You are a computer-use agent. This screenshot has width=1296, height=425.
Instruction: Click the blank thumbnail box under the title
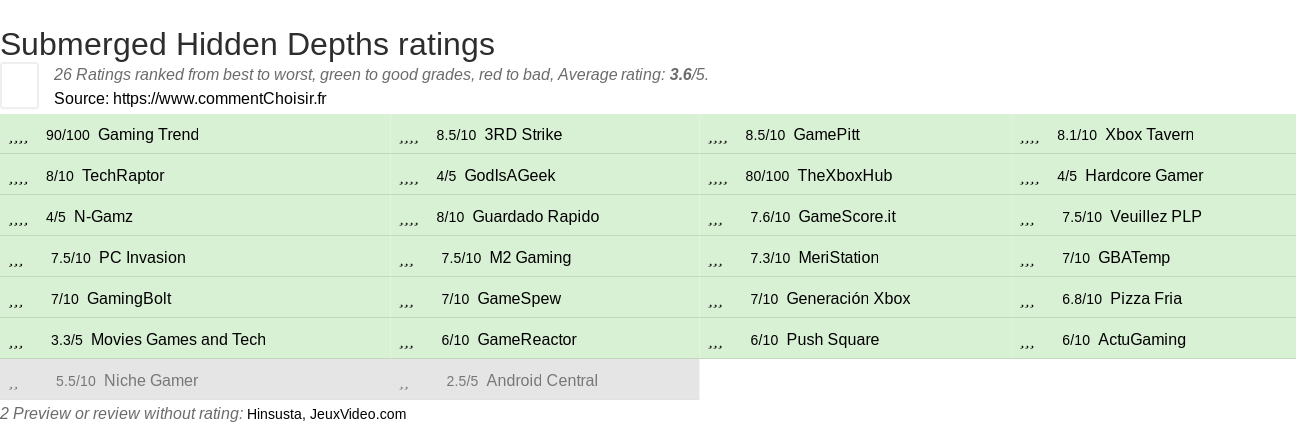(19, 85)
